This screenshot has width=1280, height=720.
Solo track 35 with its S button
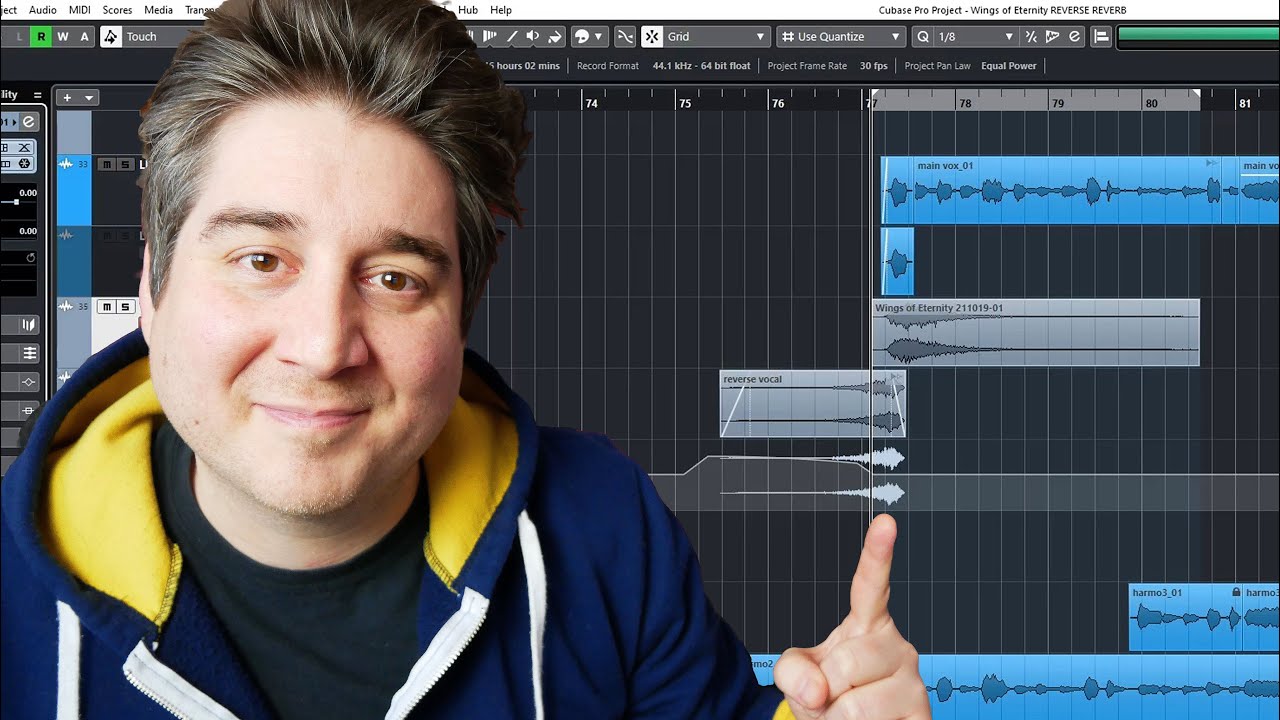124,307
